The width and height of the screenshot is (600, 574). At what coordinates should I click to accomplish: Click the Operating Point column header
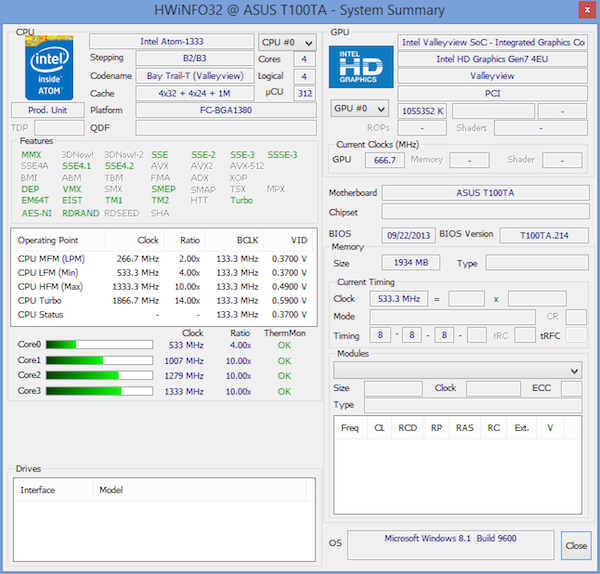coord(59,240)
